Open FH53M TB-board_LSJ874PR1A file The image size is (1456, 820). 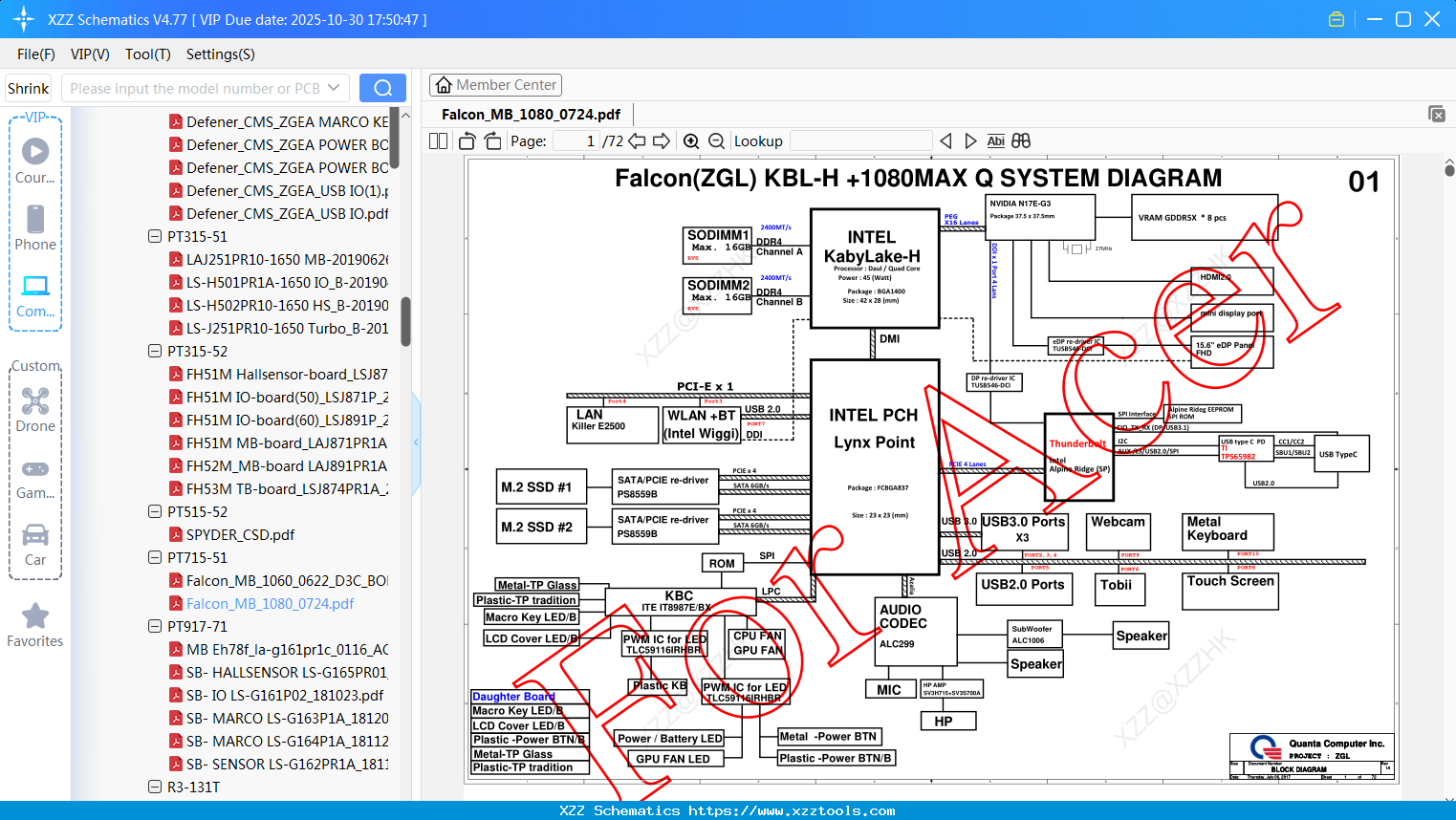click(287, 488)
